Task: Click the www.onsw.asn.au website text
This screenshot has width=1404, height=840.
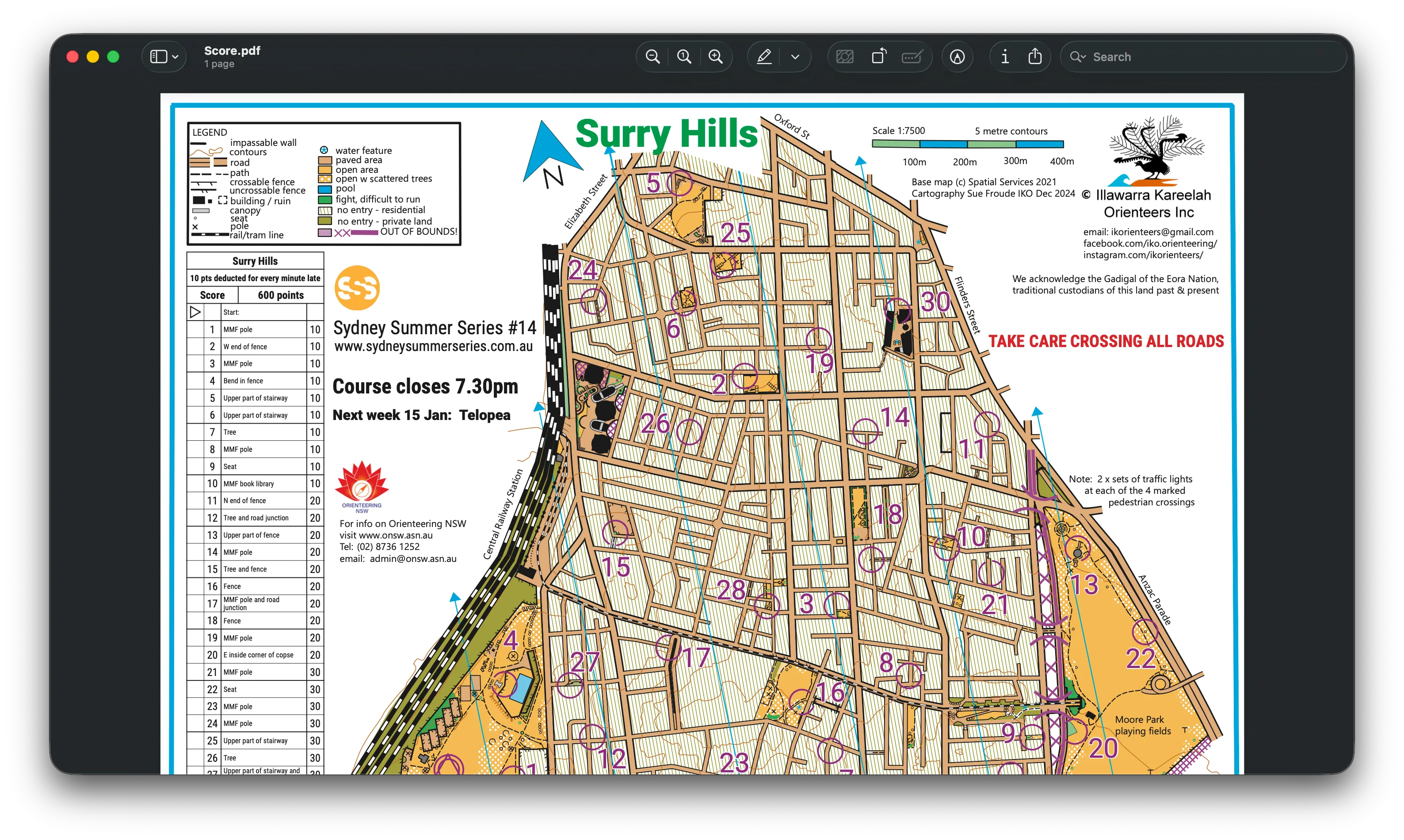Action: click(x=396, y=535)
